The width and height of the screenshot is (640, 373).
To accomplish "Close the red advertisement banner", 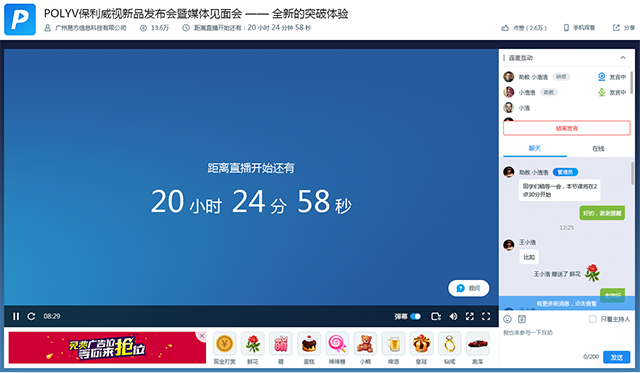I will (x=202, y=336).
